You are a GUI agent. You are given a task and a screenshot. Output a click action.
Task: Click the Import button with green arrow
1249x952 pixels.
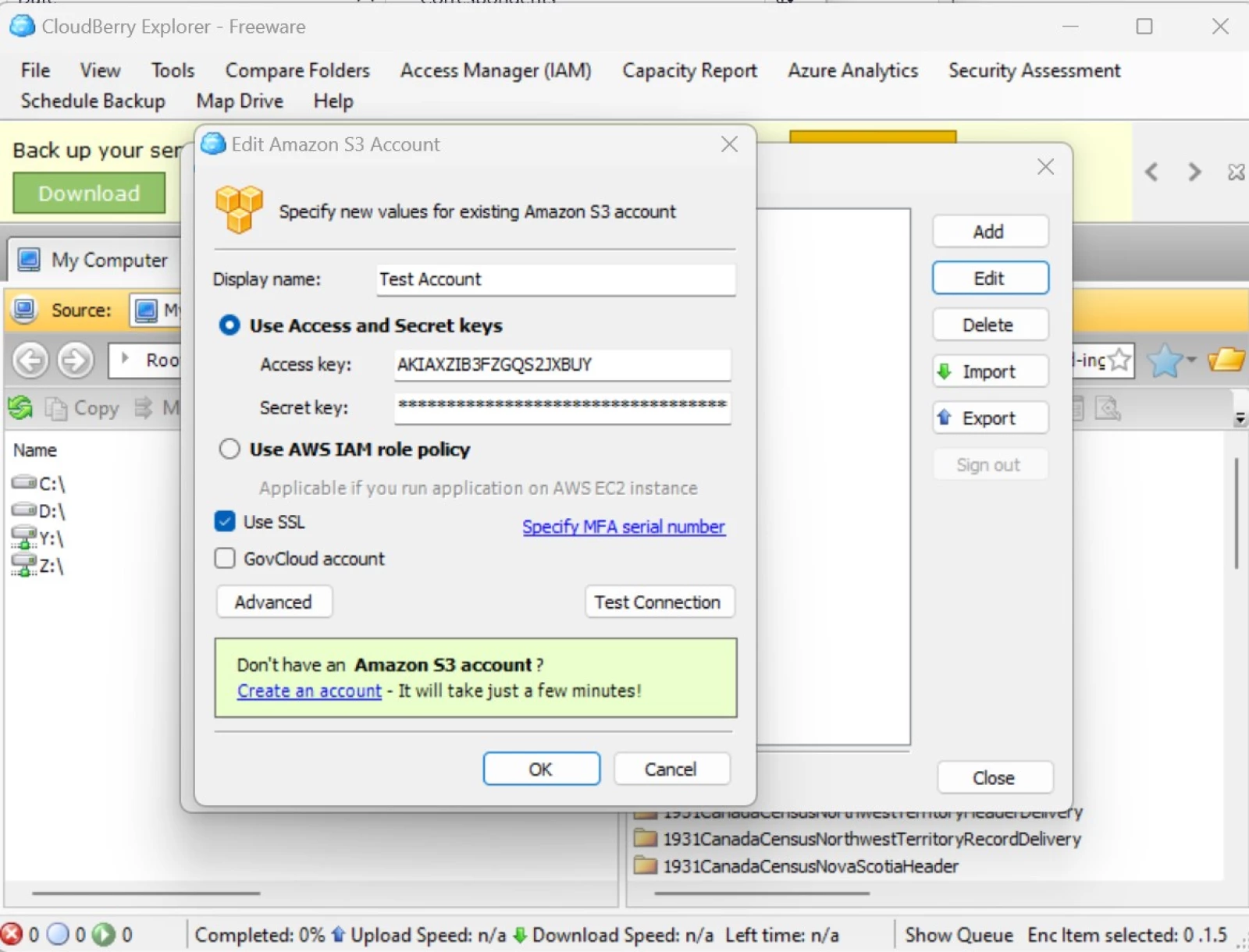(990, 371)
